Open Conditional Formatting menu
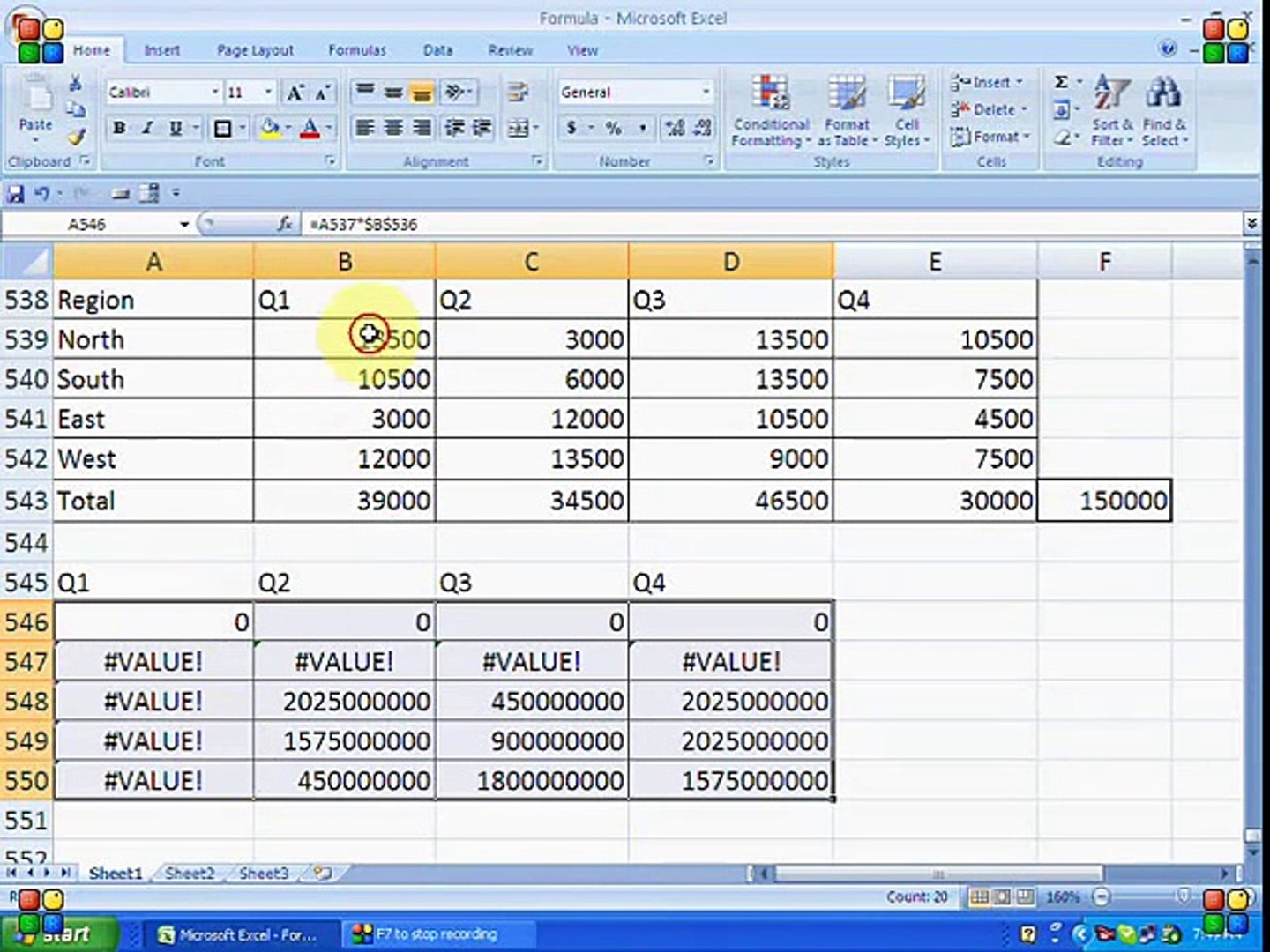The image size is (1270, 952). [x=771, y=111]
